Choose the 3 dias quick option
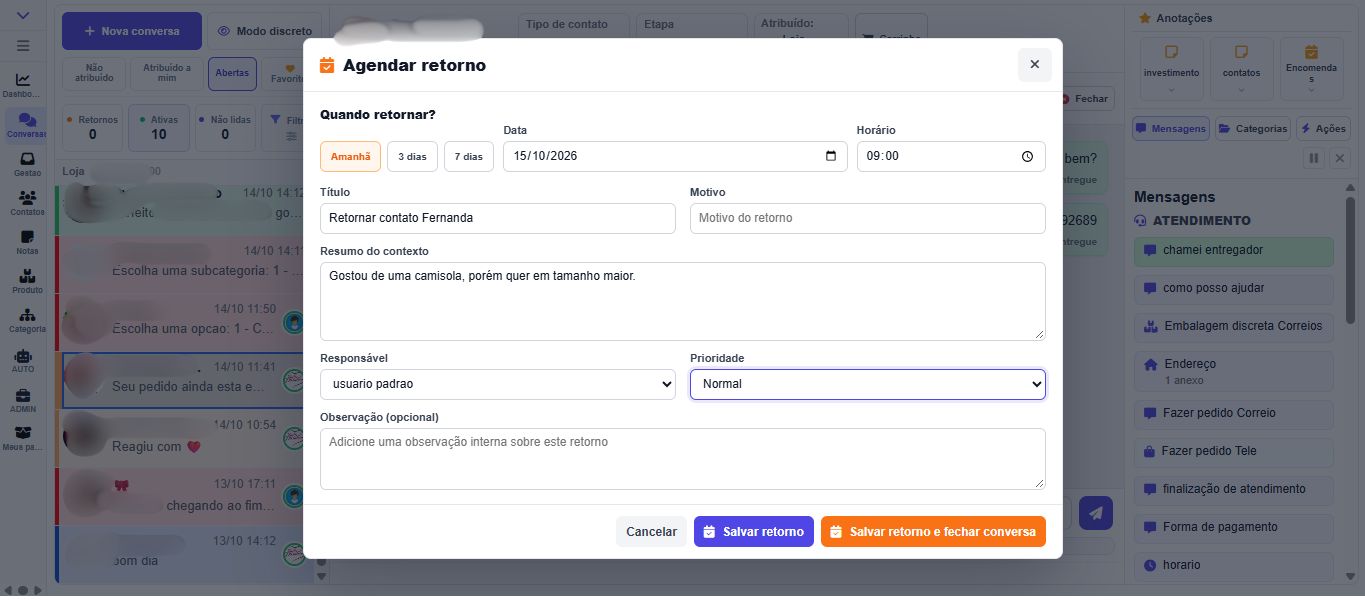This screenshot has height=600, width=1365. 412,156
